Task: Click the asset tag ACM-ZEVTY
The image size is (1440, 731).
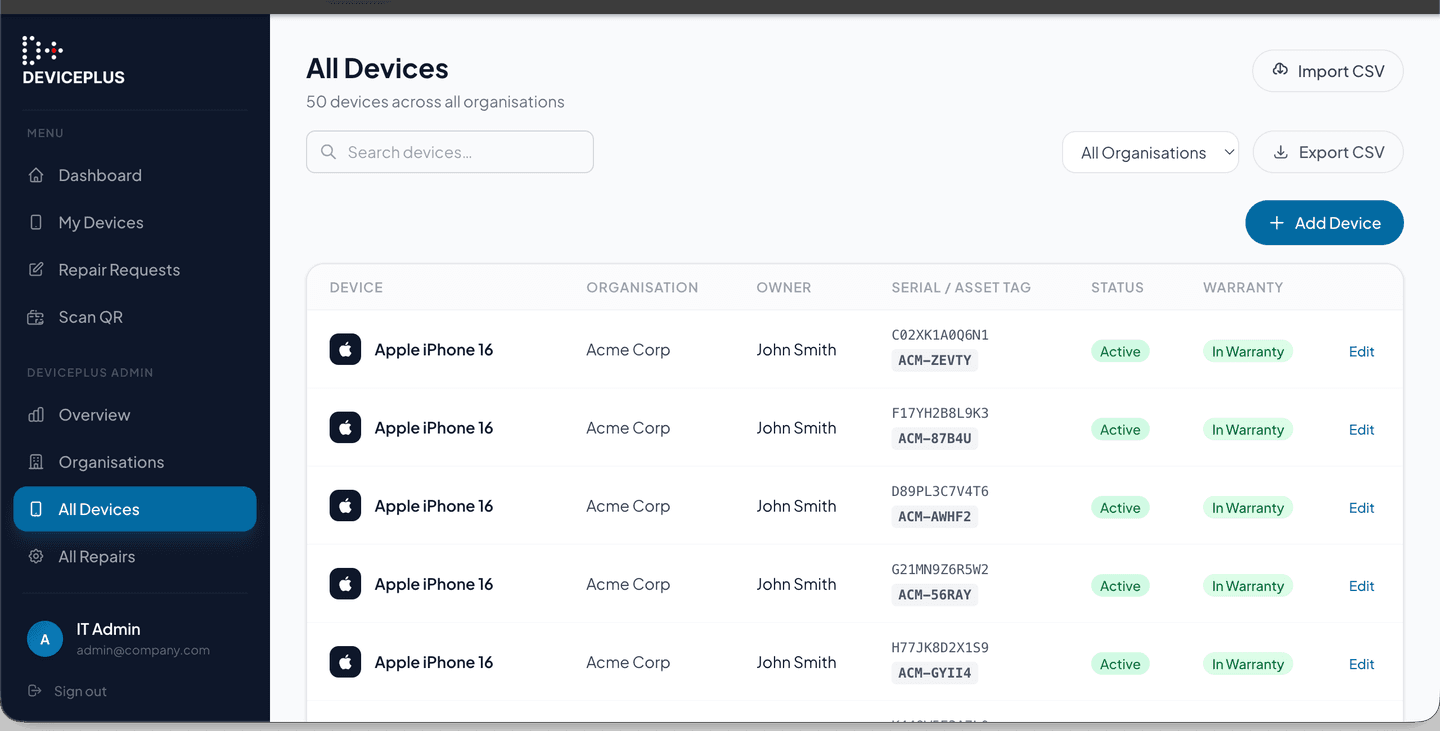Action: 934,360
